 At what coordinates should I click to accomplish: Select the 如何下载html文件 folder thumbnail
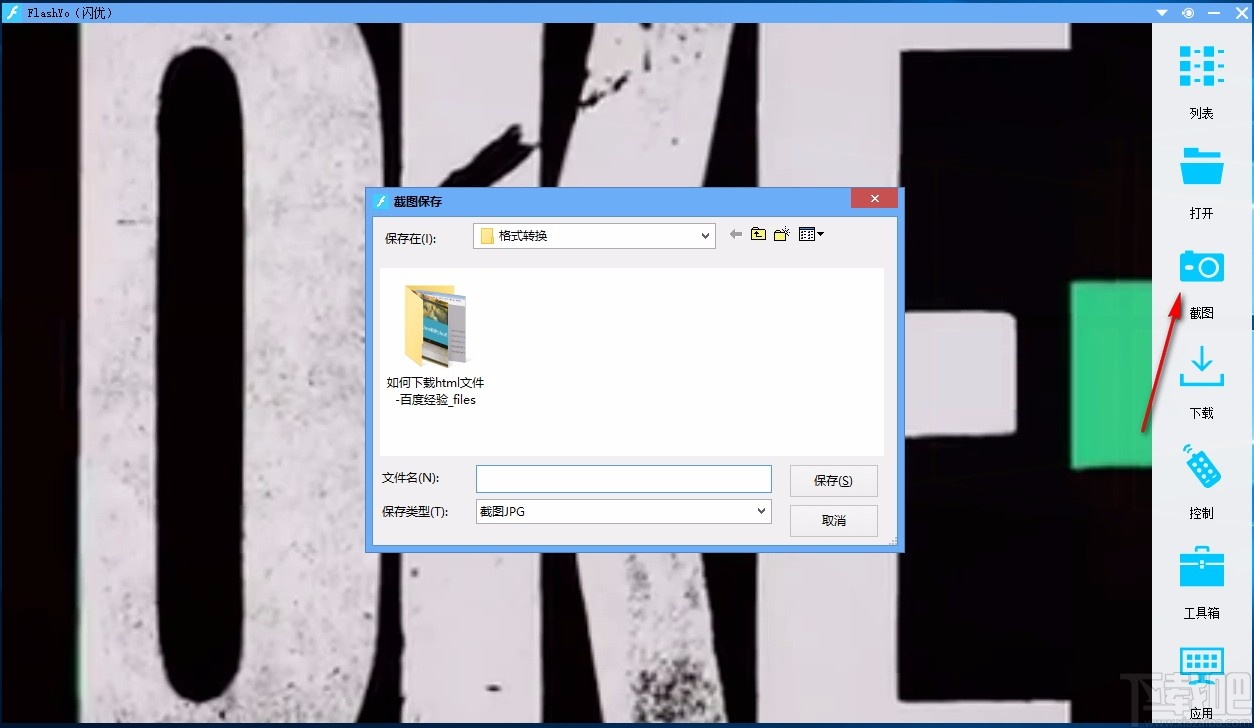(435, 325)
